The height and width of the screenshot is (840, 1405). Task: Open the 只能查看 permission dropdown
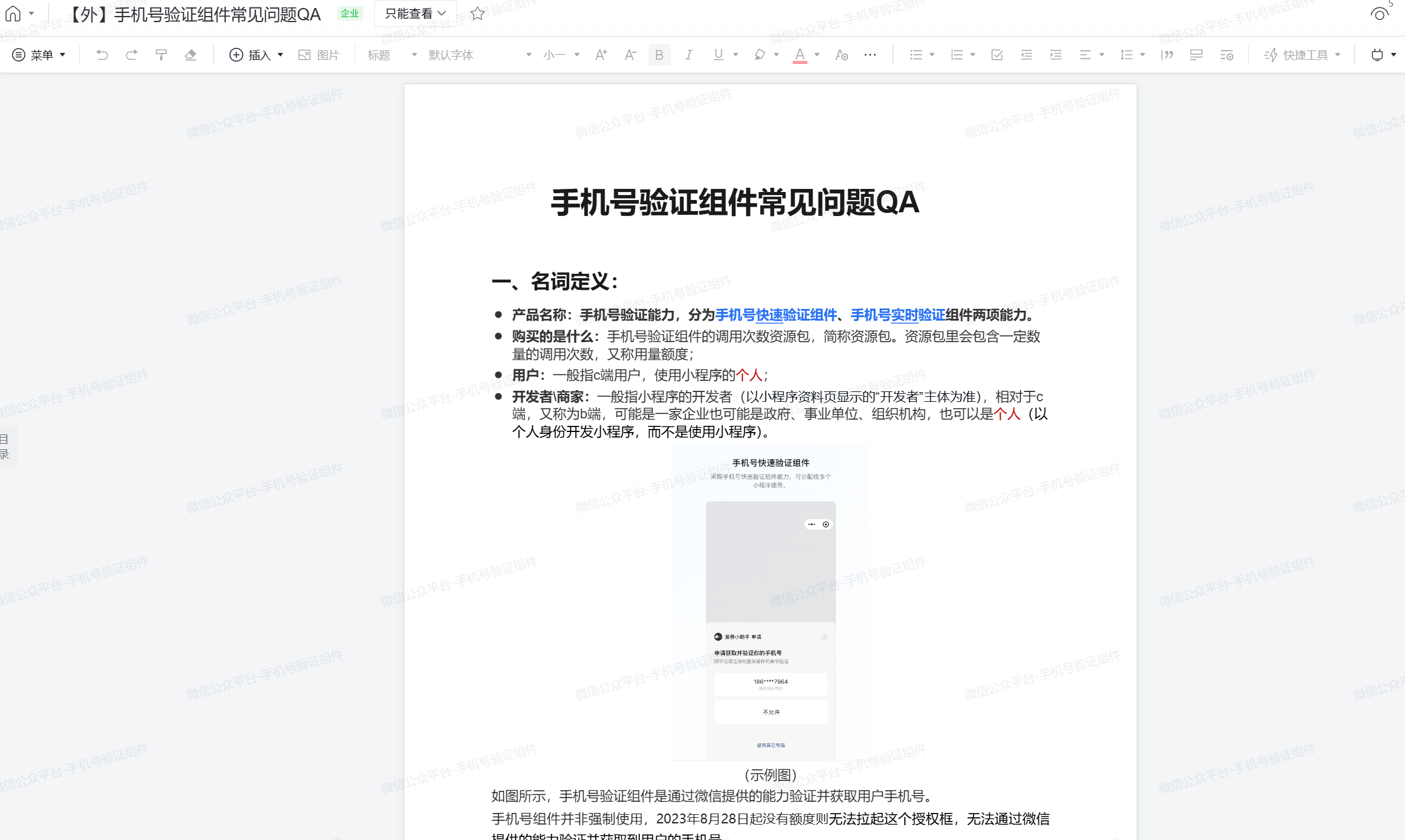[x=415, y=14]
